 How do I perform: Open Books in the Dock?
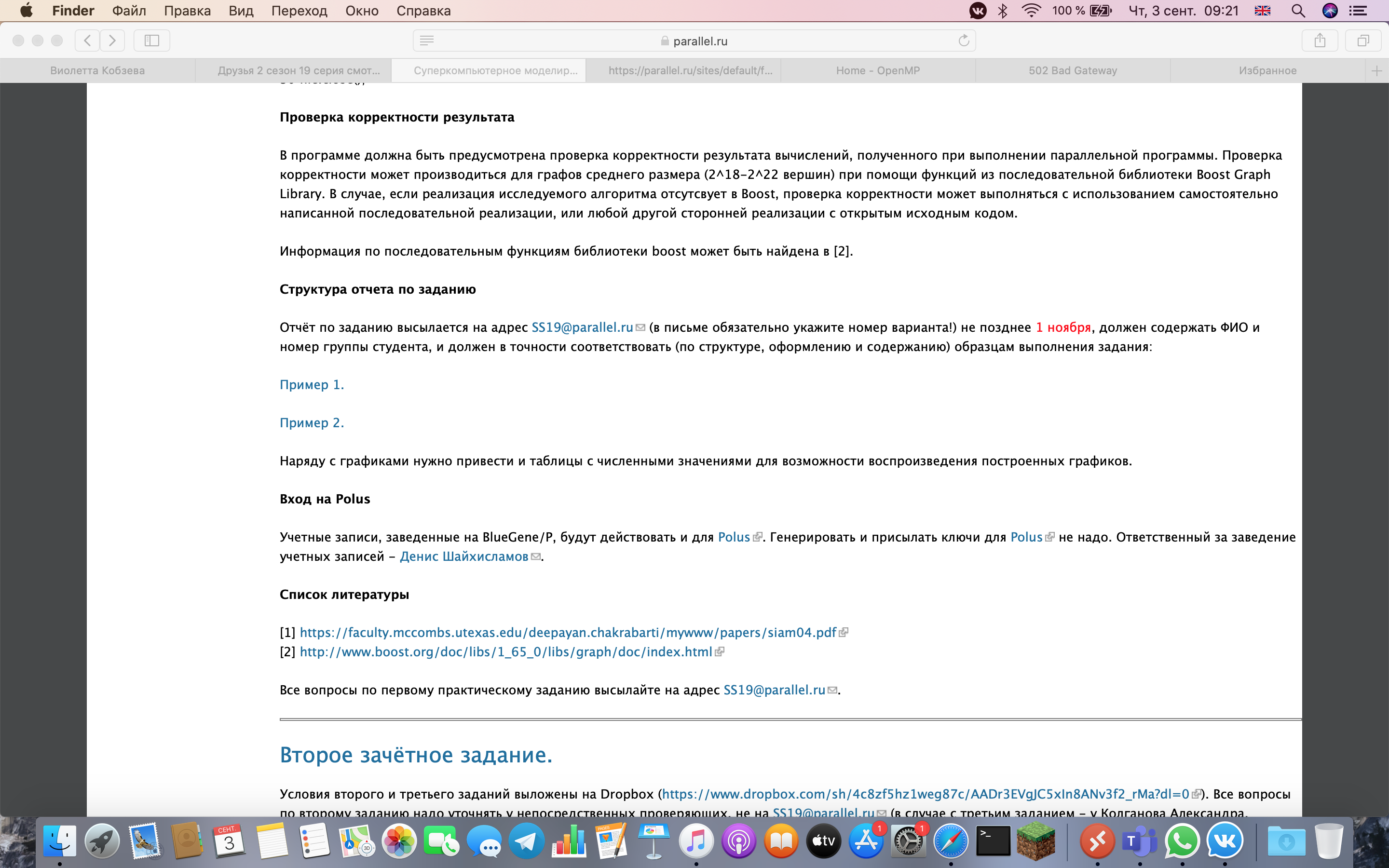pyautogui.click(x=781, y=841)
